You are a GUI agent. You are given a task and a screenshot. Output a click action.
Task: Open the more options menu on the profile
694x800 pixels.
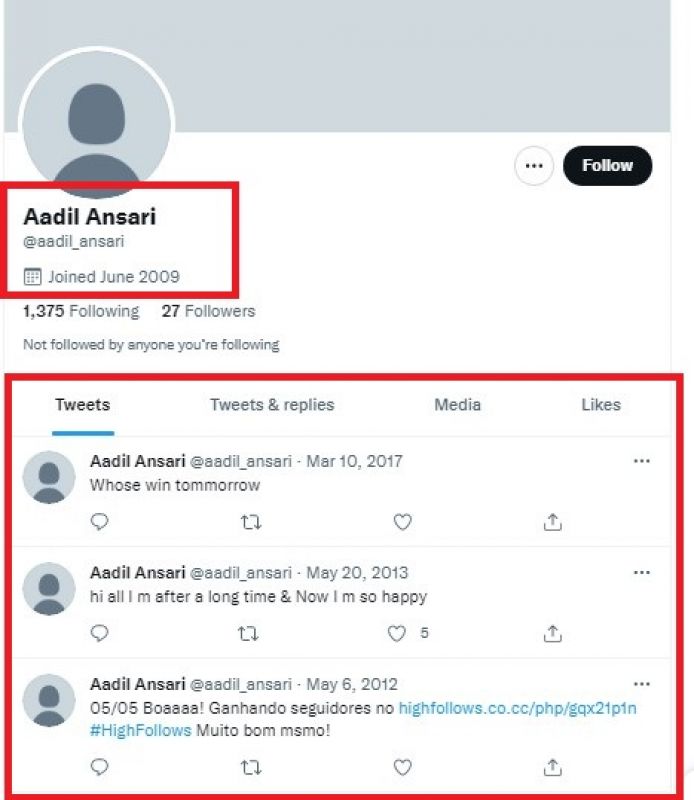(x=534, y=166)
